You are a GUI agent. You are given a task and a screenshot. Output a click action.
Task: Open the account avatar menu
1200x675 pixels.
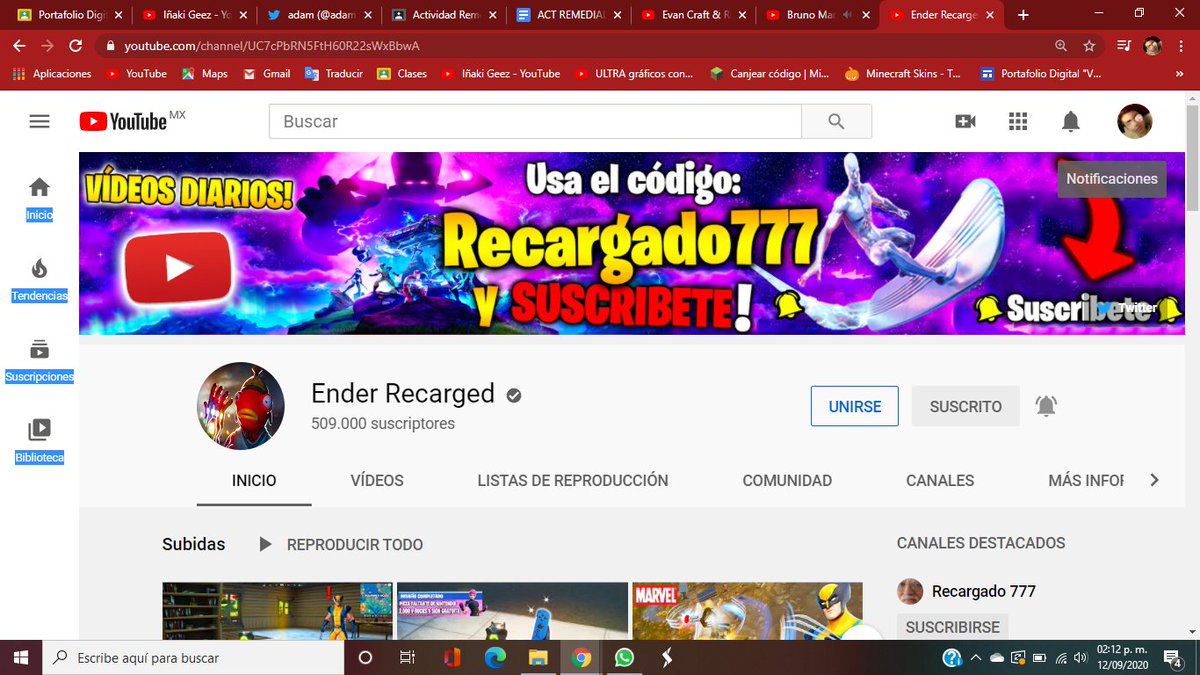click(1134, 121)
